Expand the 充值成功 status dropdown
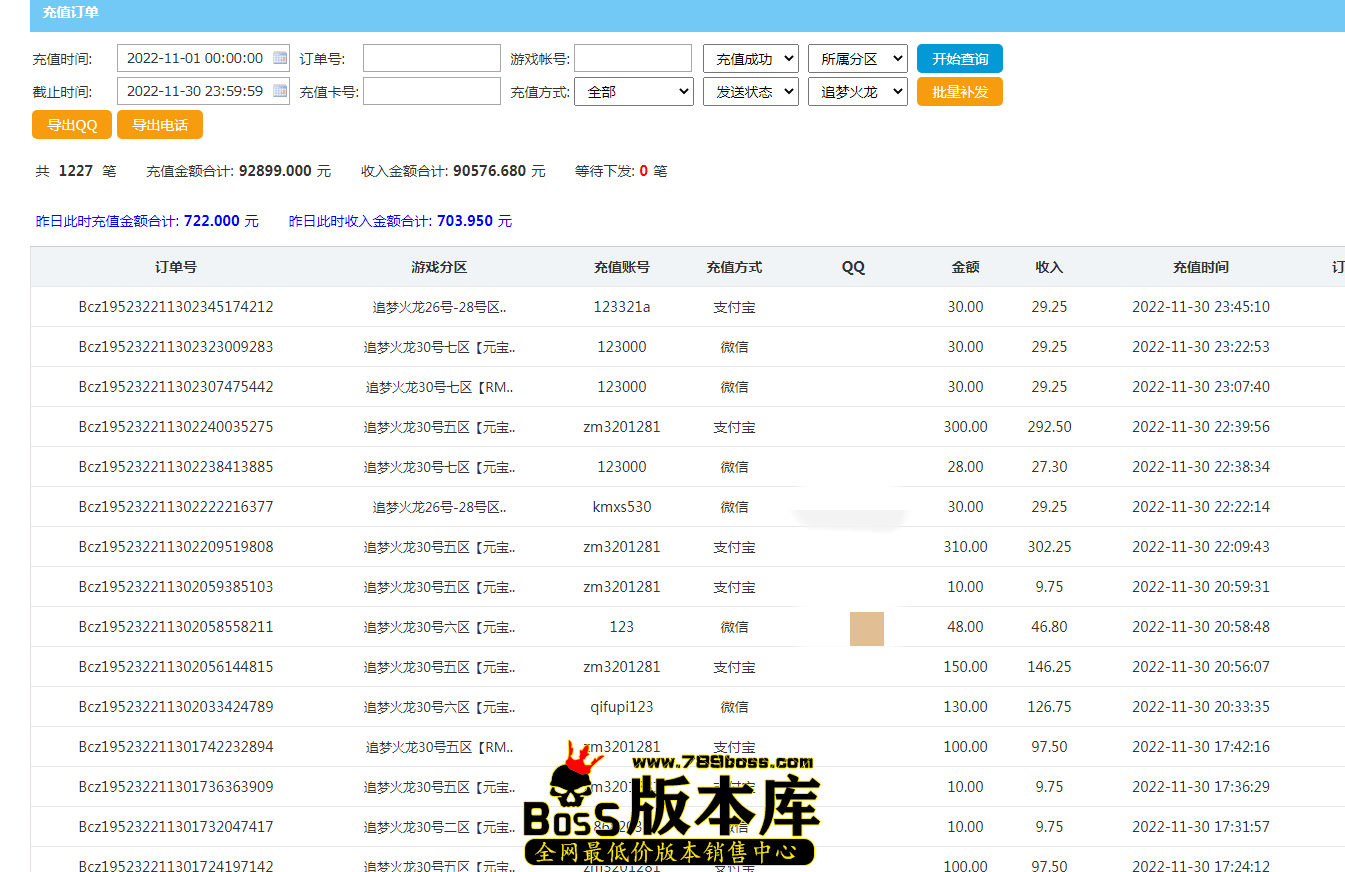 pyautogui.click(x=750, y=59)
